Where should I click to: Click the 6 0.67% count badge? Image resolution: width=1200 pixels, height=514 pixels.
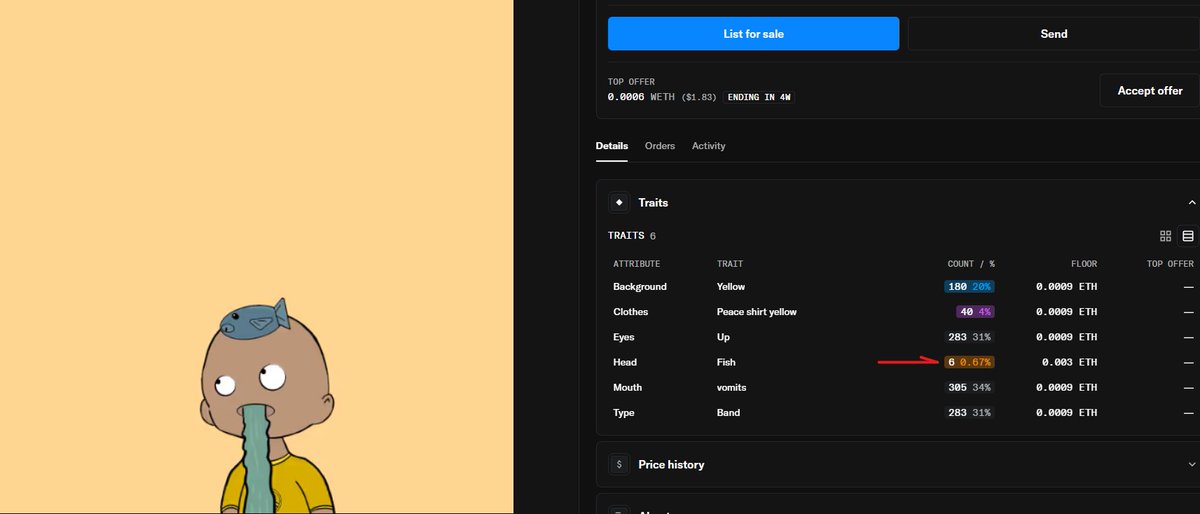(969, 362)
